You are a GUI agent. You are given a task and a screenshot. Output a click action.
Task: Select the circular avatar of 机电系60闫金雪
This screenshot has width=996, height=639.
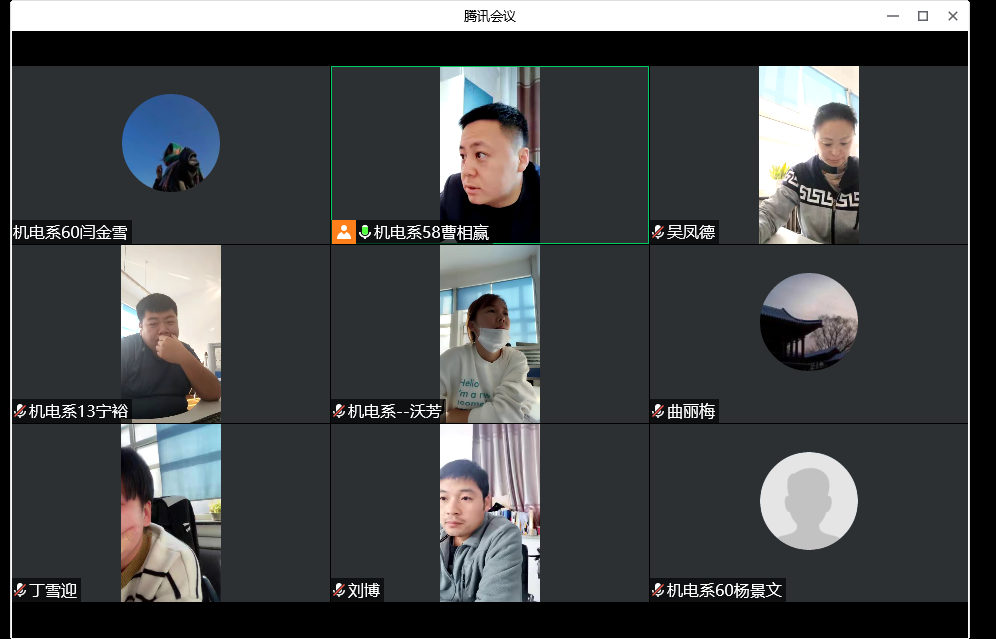[171, 143]
